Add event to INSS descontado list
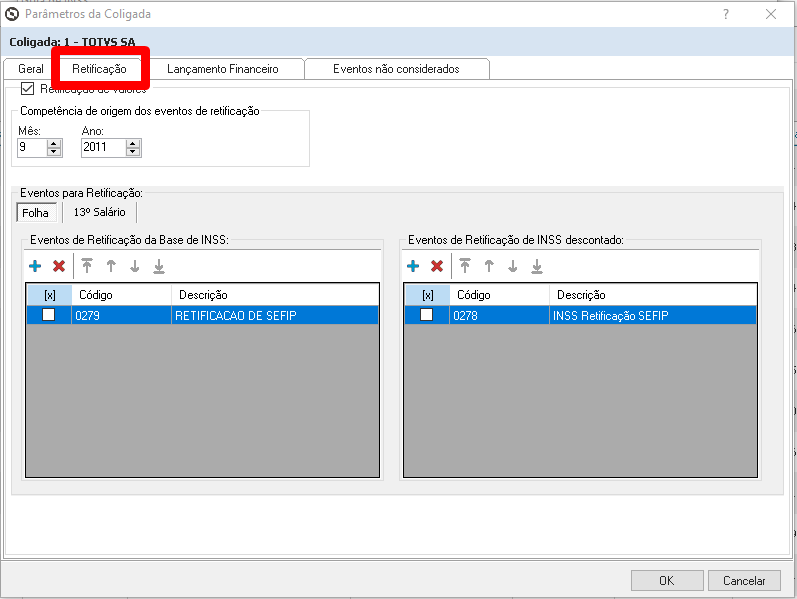Screen dimensions: 797x599 click(413, 266)
